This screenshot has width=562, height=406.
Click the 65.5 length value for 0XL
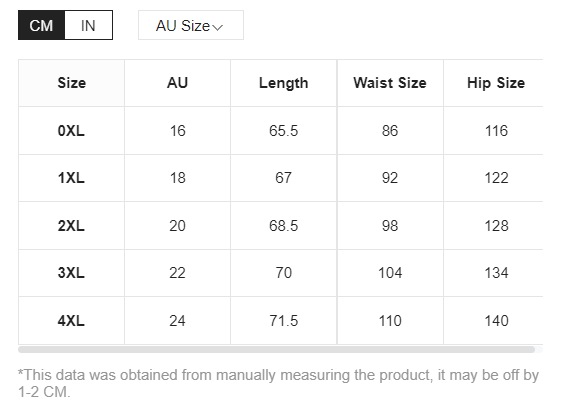click(284, 131)
